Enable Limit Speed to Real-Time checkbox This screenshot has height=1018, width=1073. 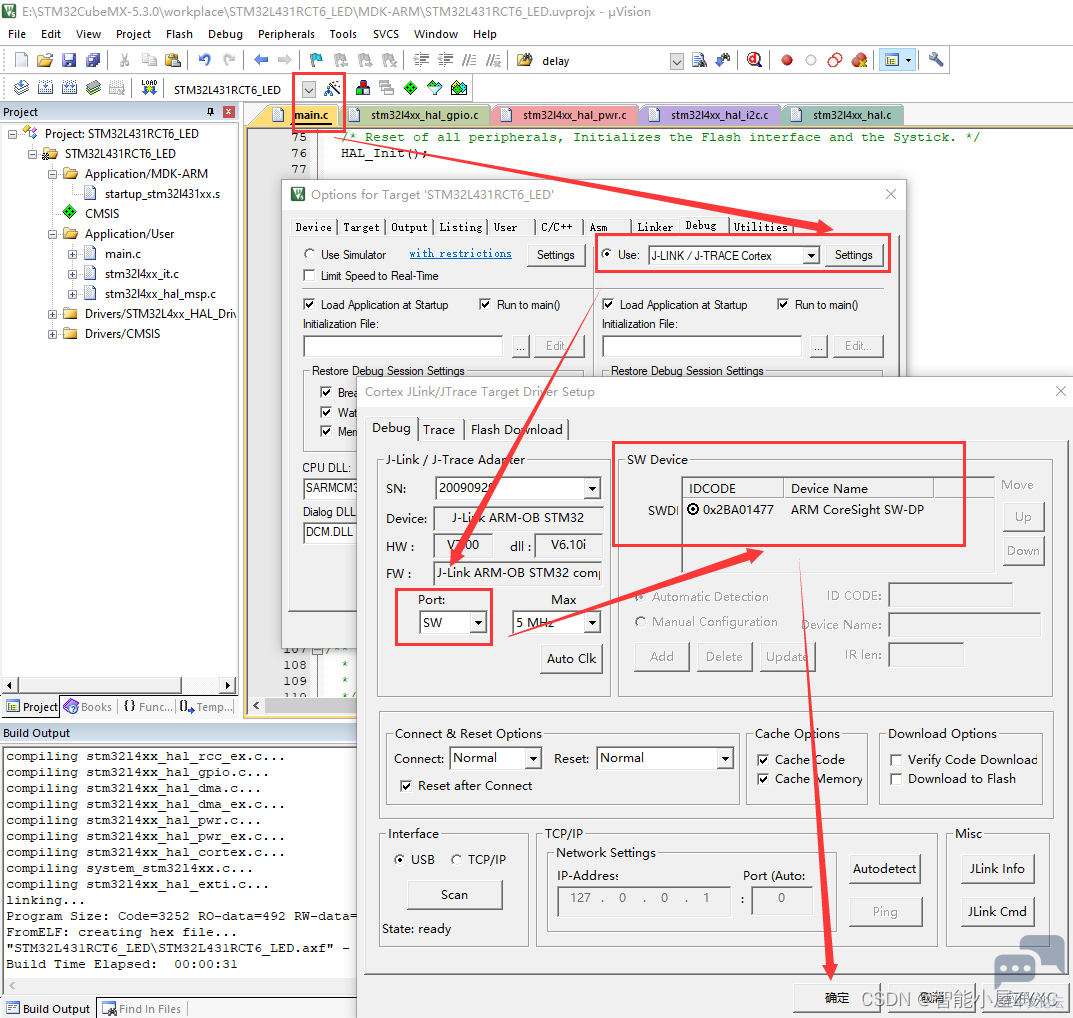309,276
